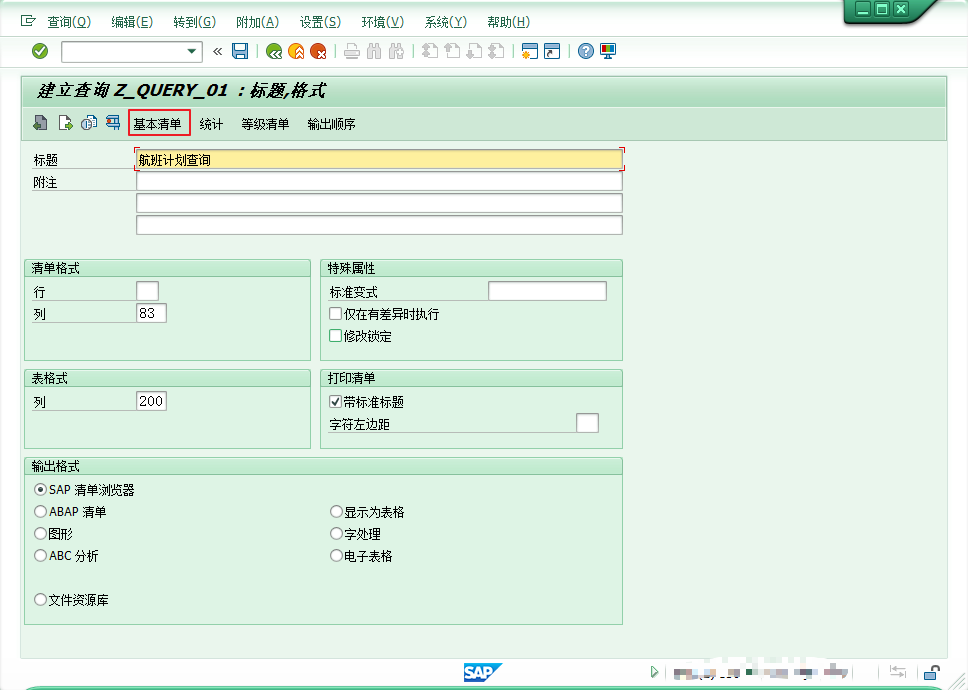Open the 系统(Y) menu
This screenshot has width=968, height=690.
[446, 22]
